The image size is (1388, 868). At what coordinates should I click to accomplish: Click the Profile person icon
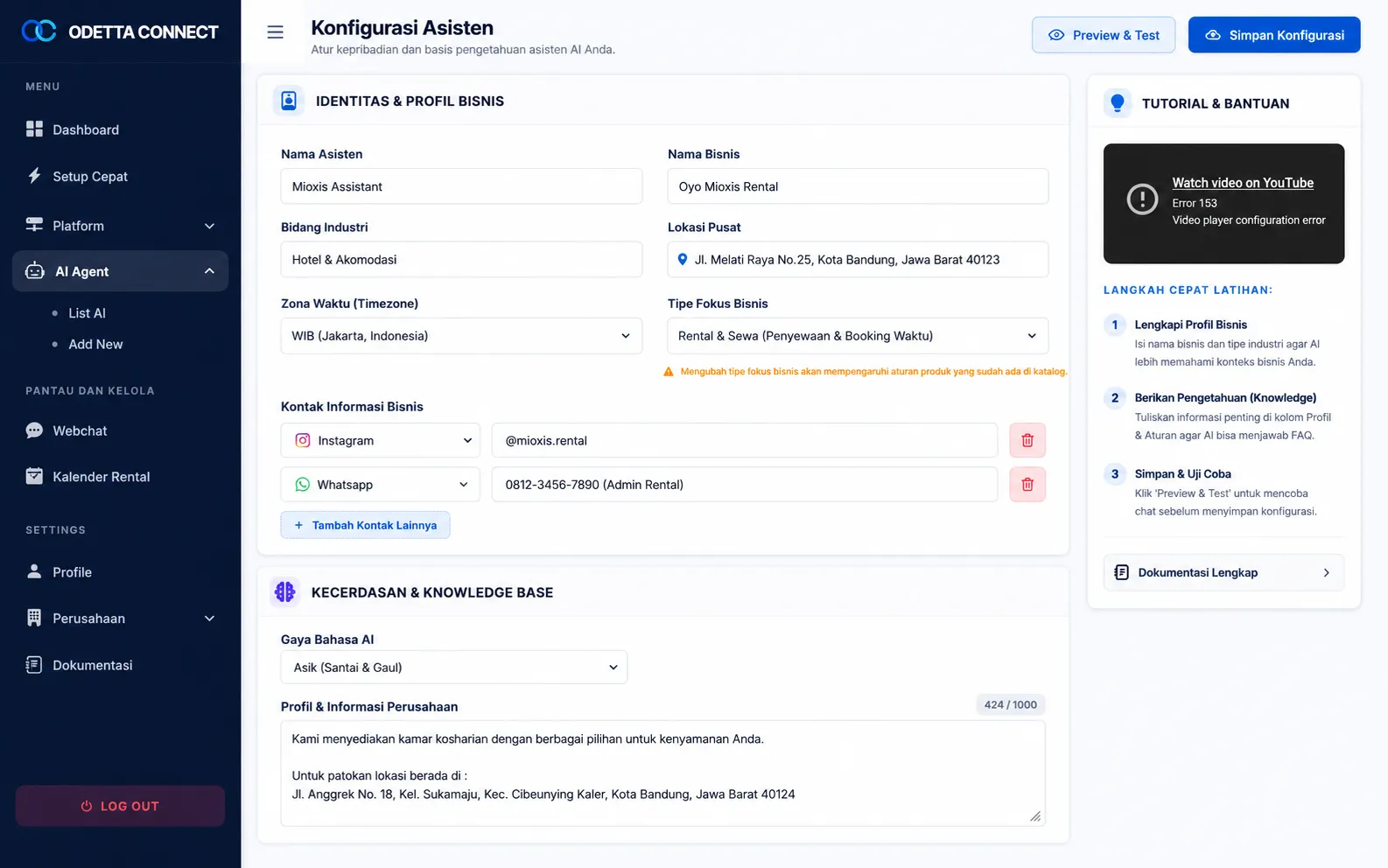coord(34,571)
